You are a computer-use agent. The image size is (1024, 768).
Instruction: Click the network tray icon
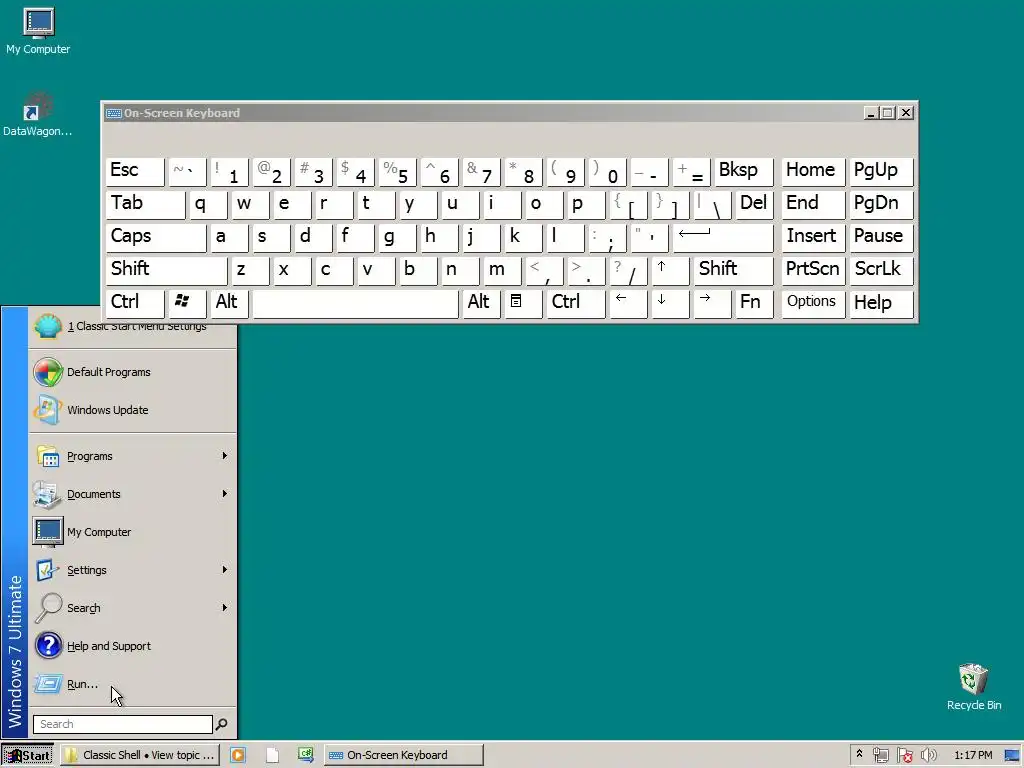point(880,756)
